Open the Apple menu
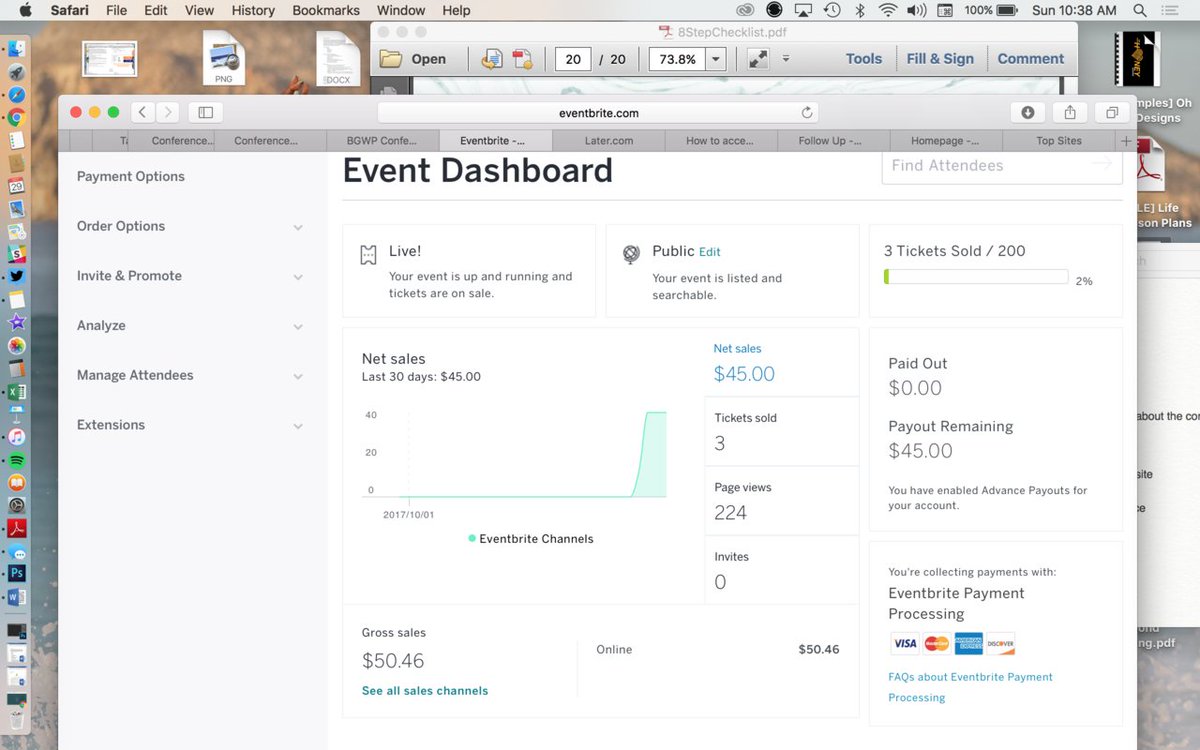The height and width of the screenshot is (750, 1200). click(x=25, y=10)
